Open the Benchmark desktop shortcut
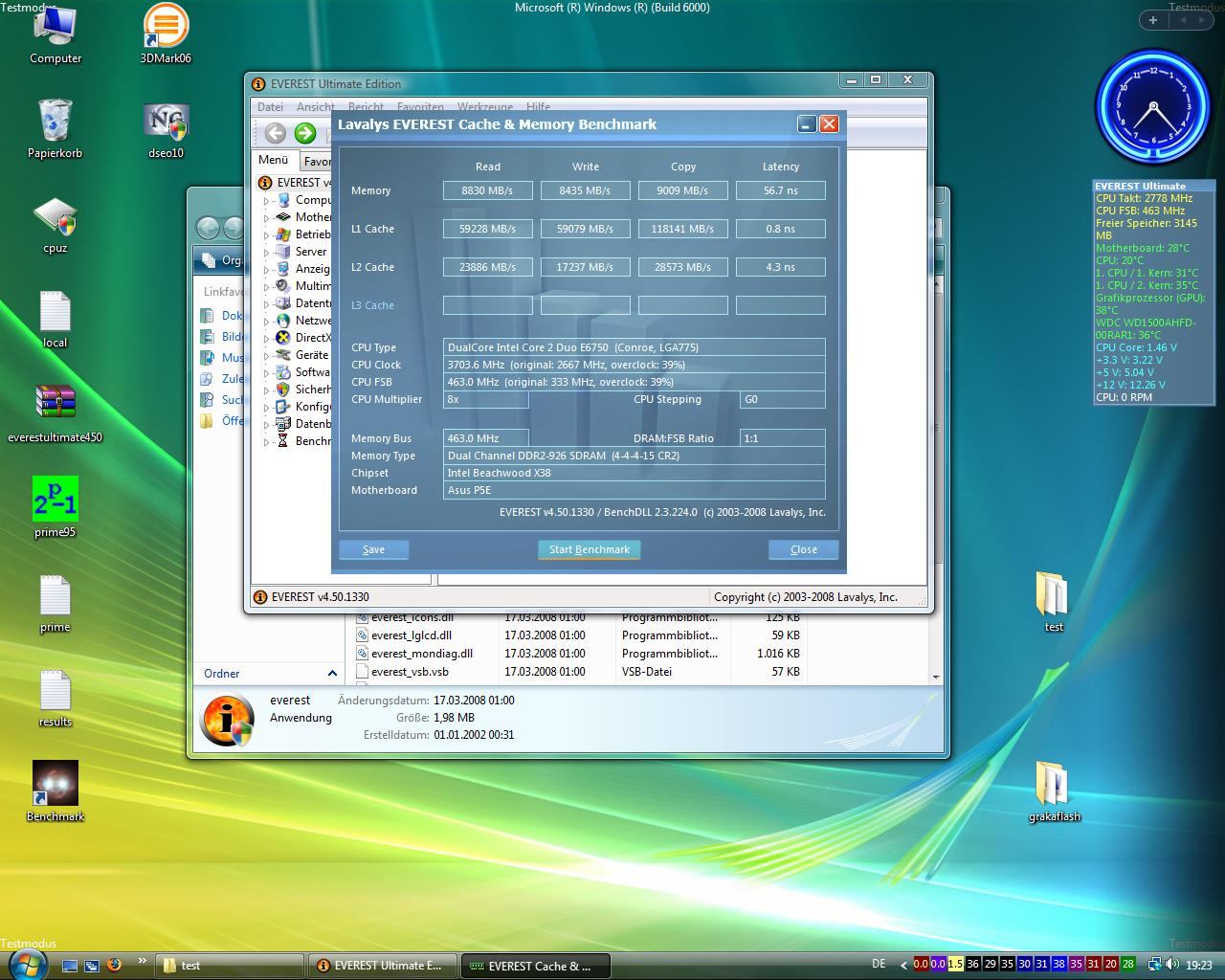 tap(55, 792)
